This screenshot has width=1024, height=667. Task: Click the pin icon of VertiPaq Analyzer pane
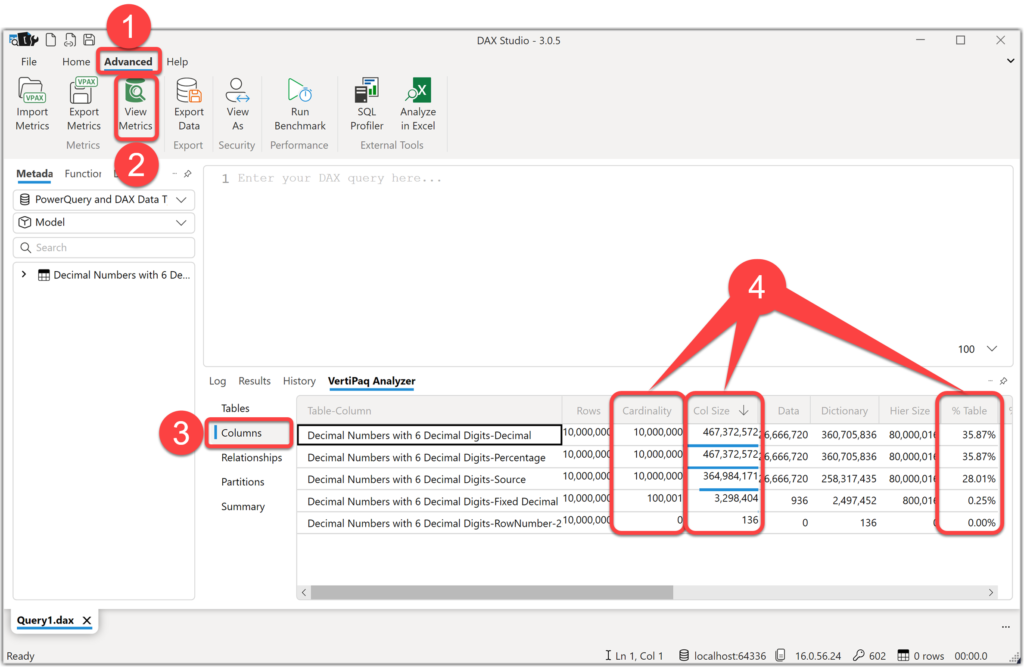click(x=1004, y=381)
